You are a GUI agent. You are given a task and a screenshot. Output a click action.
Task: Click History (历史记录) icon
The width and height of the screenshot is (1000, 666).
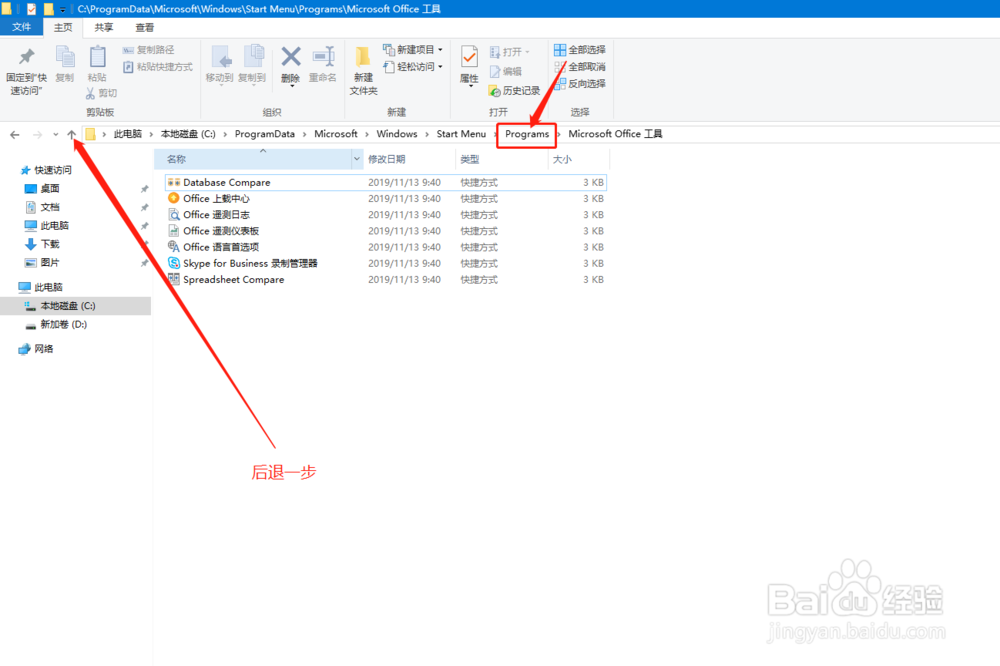[x=494, y=91]
